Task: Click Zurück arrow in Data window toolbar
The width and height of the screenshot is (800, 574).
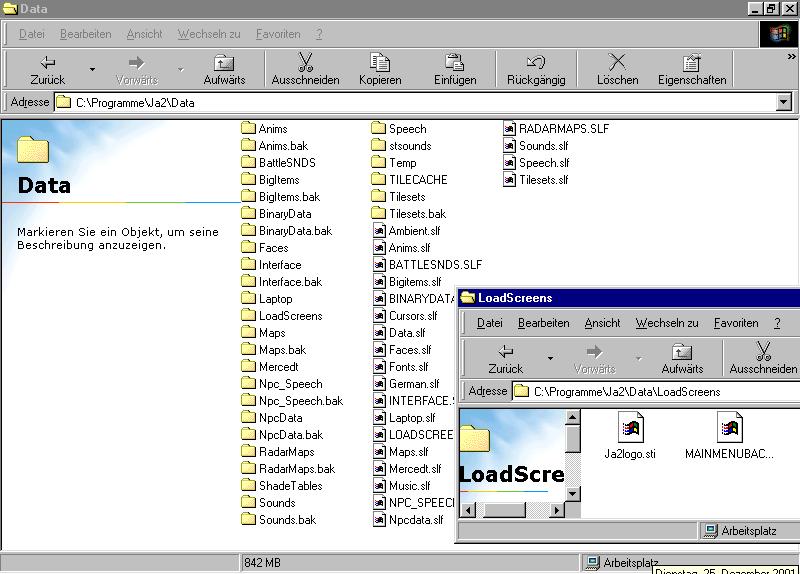Action: pyautogui.click(x=47, y=63)
